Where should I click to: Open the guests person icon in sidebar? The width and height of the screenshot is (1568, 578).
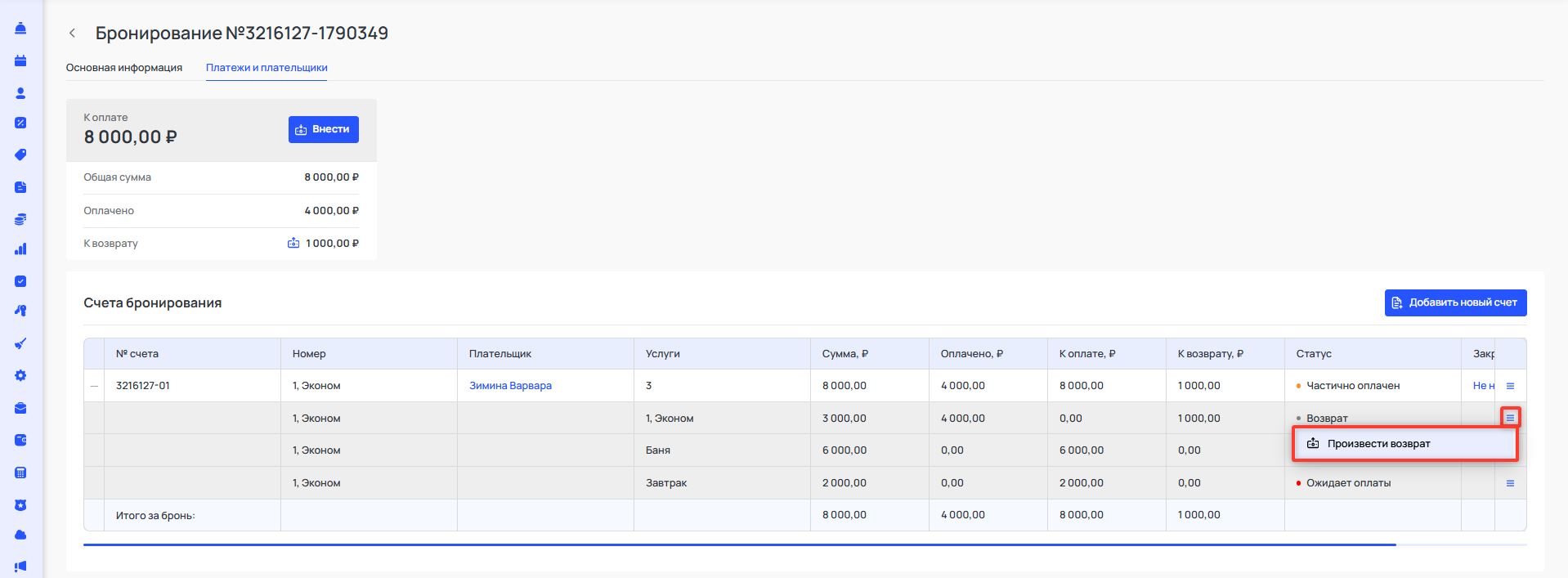coord(20,93)
